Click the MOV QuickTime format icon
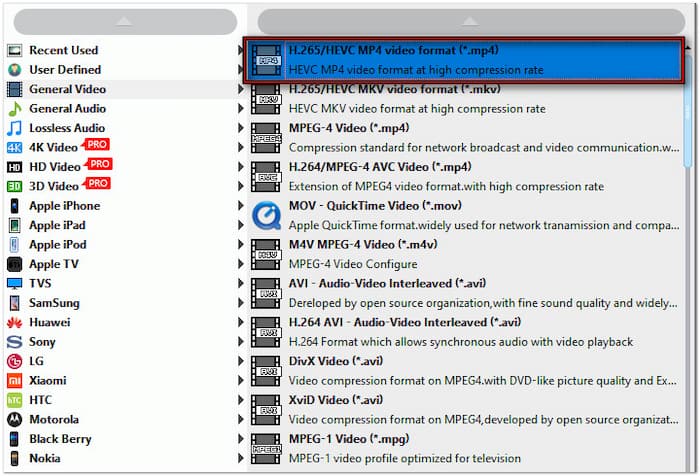Viewport: 700px width, 476px height. (x=266, y=215)
